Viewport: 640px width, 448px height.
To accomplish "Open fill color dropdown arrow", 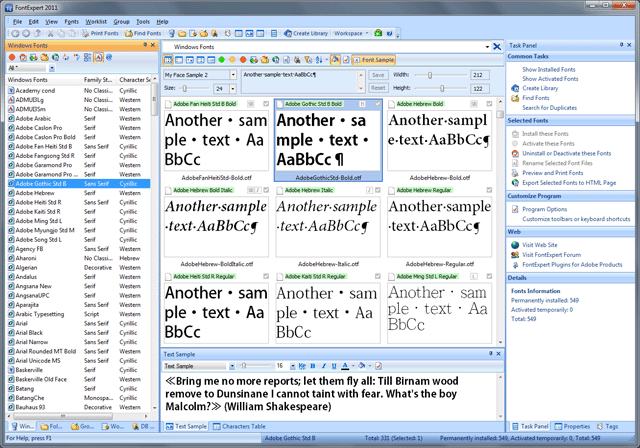I will [x=370, y=366].
